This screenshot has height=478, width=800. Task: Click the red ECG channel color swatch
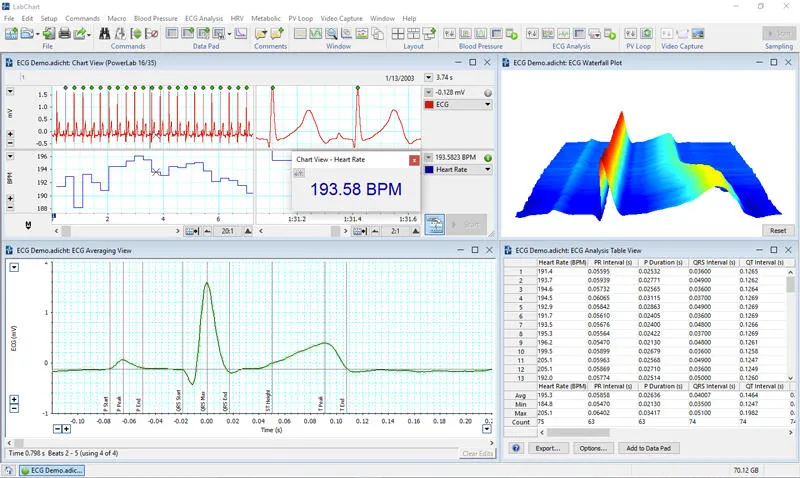point(430,103)
